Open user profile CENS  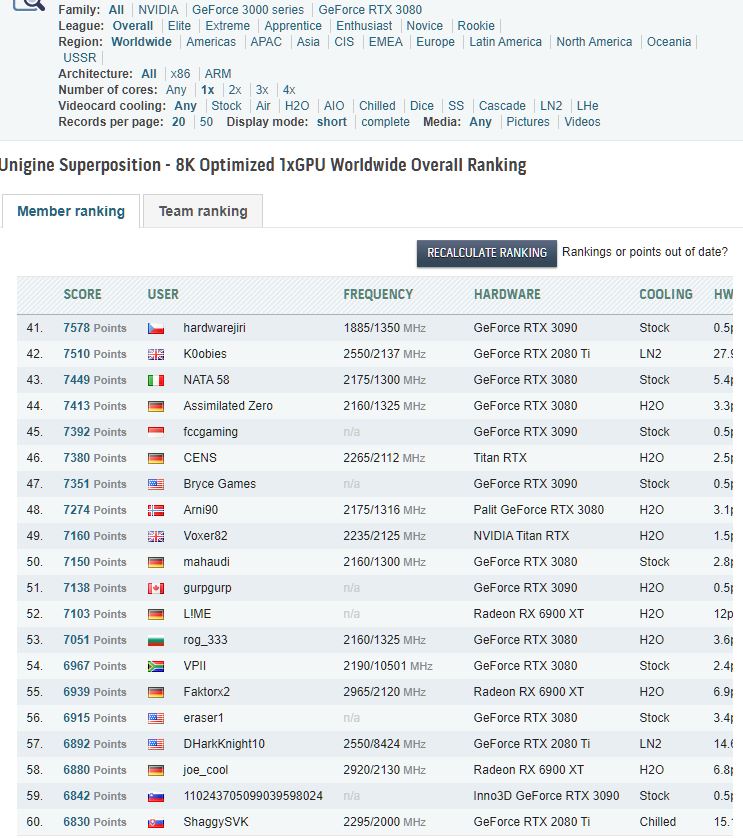point(200,458)
